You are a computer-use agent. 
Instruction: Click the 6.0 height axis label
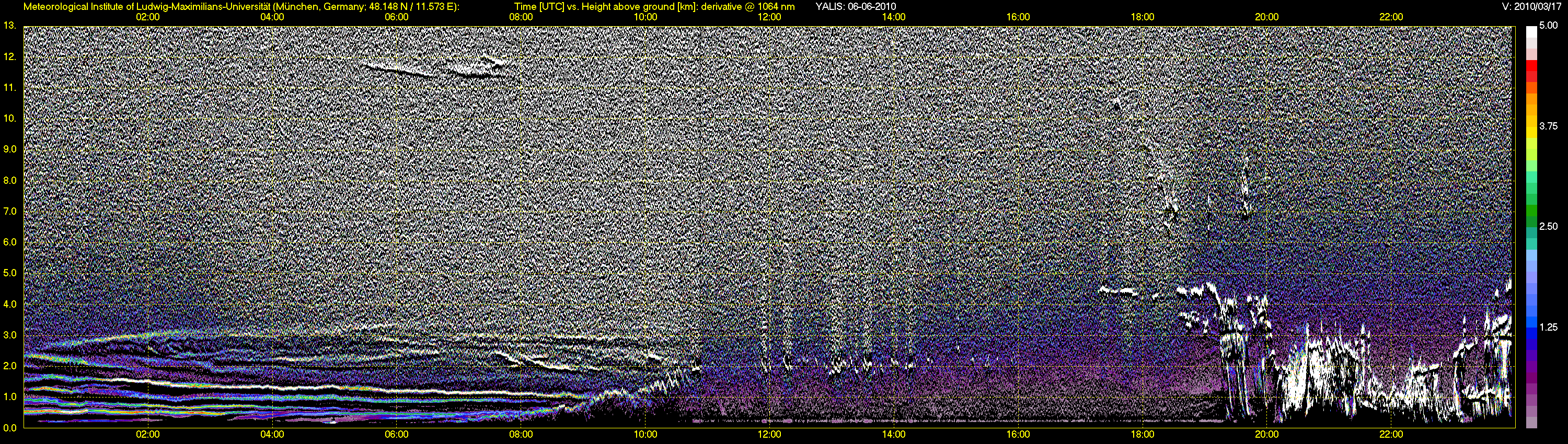tap(10, 242)
